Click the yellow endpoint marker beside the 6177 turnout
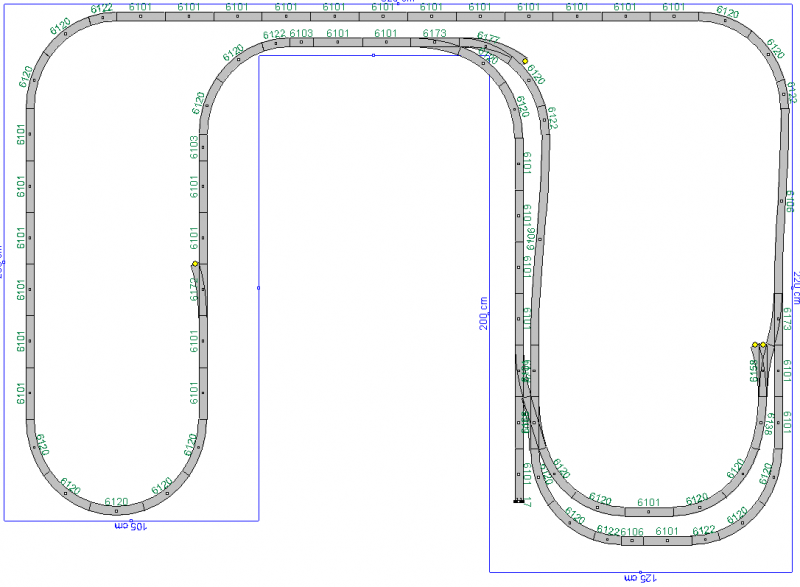The height and width of the screenshot is (587, 800). pyautogui.click(x=525, y=61)
